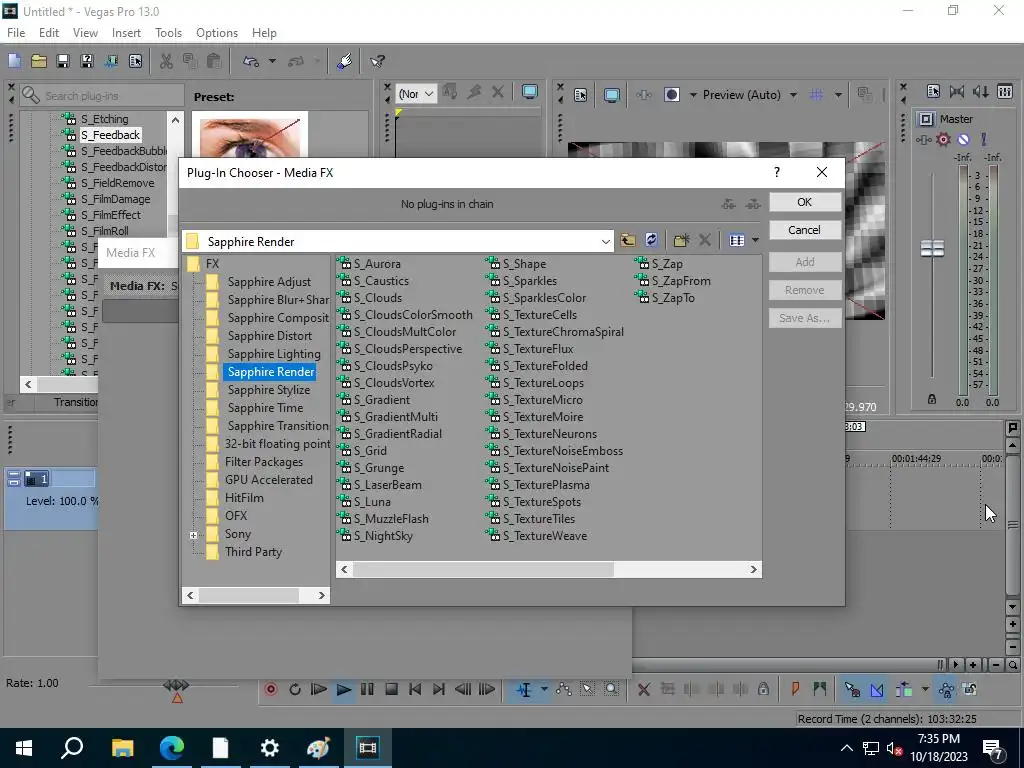The height and width of the screenshot is (768, 1024).
Task: Toggle Ignore Event Grouping icon
Action: click(x=970, y=689)
